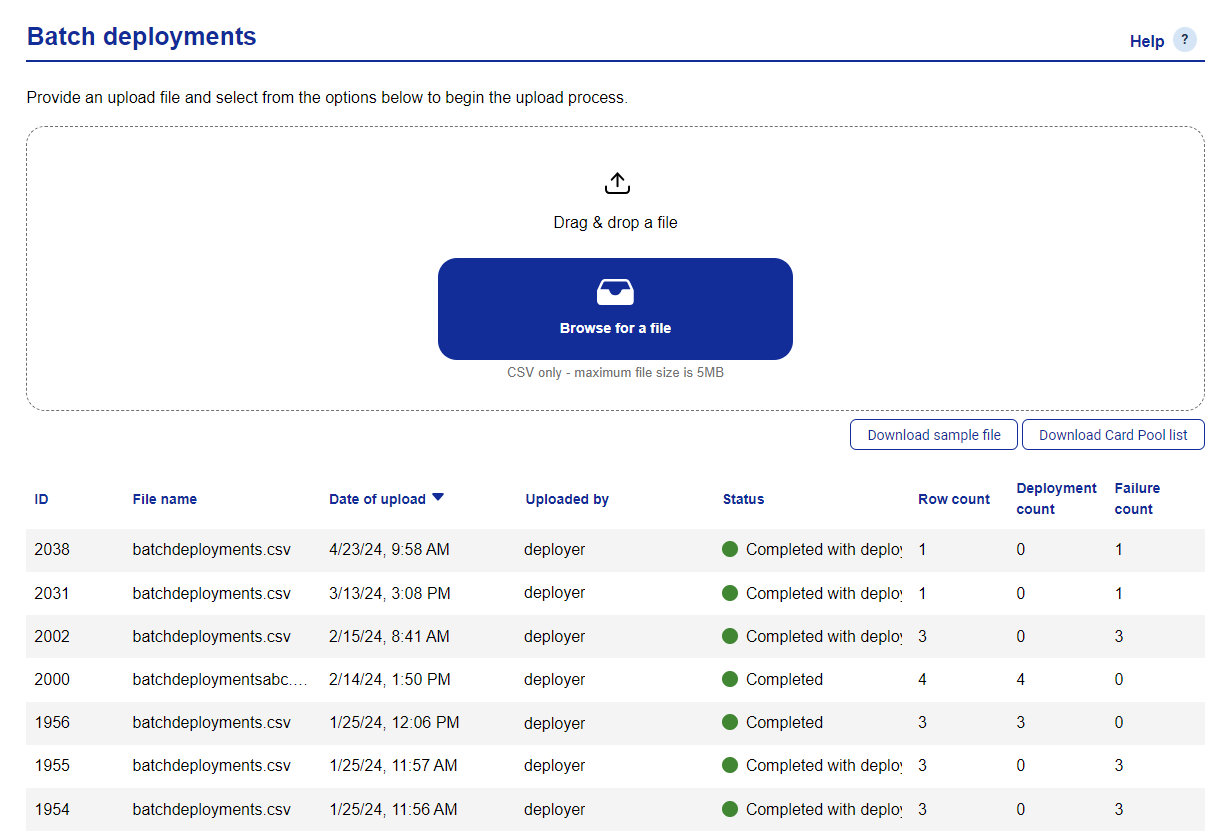This screenshot has width=1221, height=840.
Task: Click the green status dot for ID 2038
Action: point(730,549)
